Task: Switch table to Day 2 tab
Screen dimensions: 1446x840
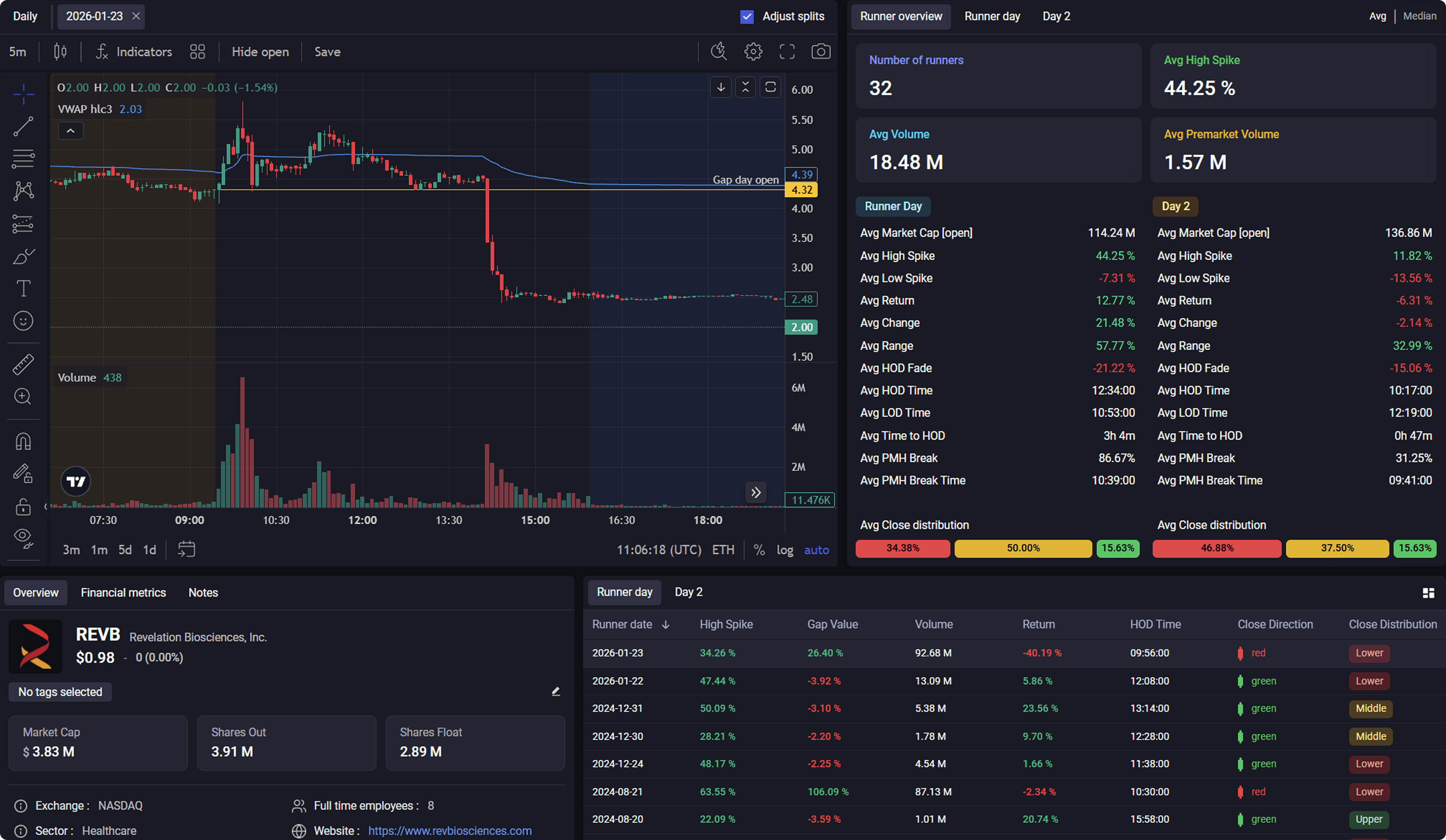Action: [689, 592]
